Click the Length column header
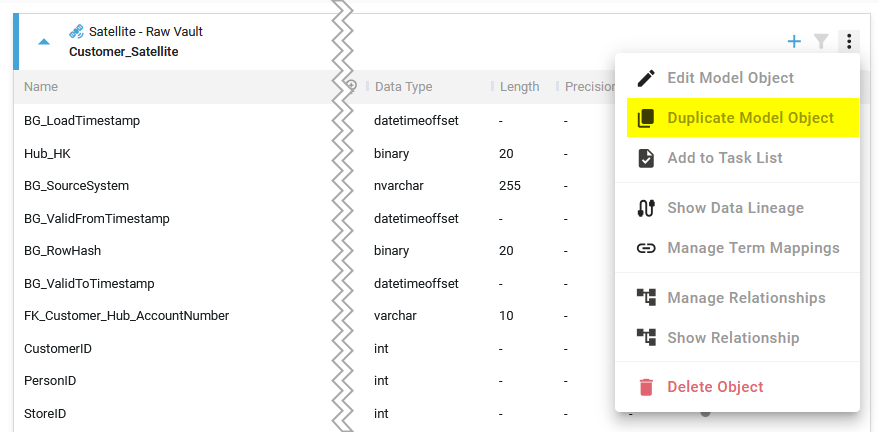Viewport: 879px width, 432px height. [x=519, y=87]
